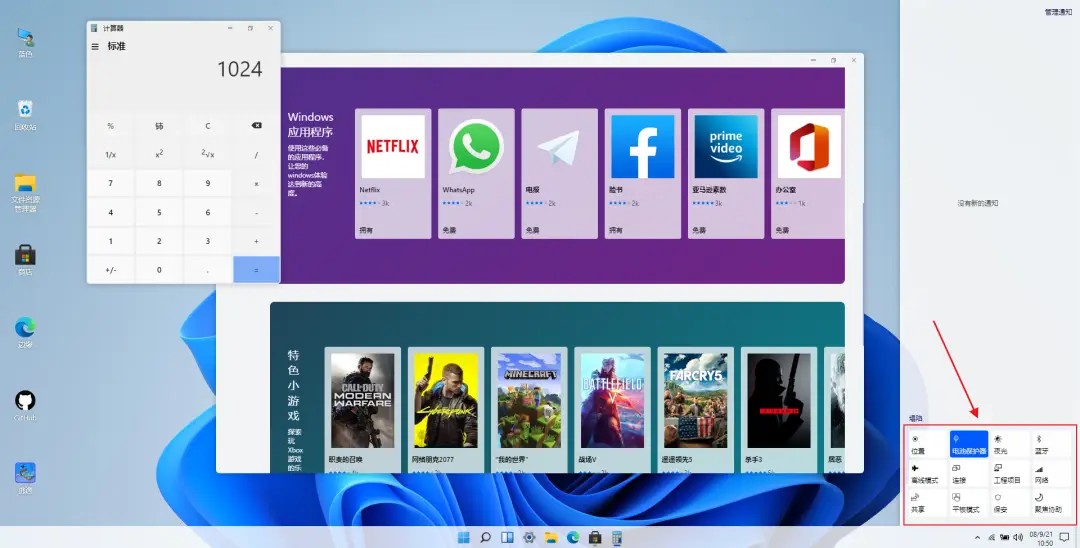Open the Calculator taskbar icon
The height and width of the screenshot is (548, 1080).
pos(617,538)
